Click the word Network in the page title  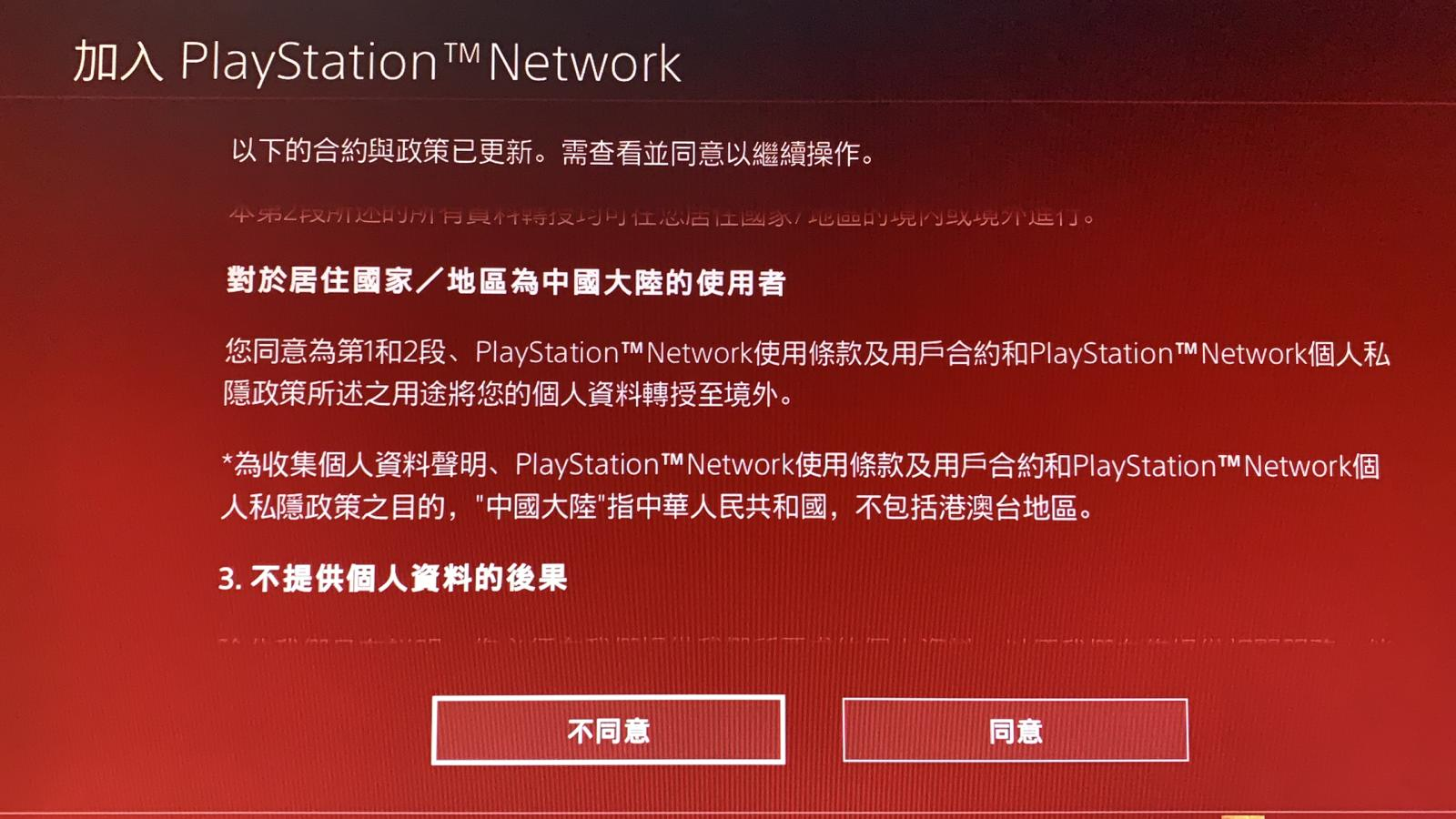tap(584, 64)
